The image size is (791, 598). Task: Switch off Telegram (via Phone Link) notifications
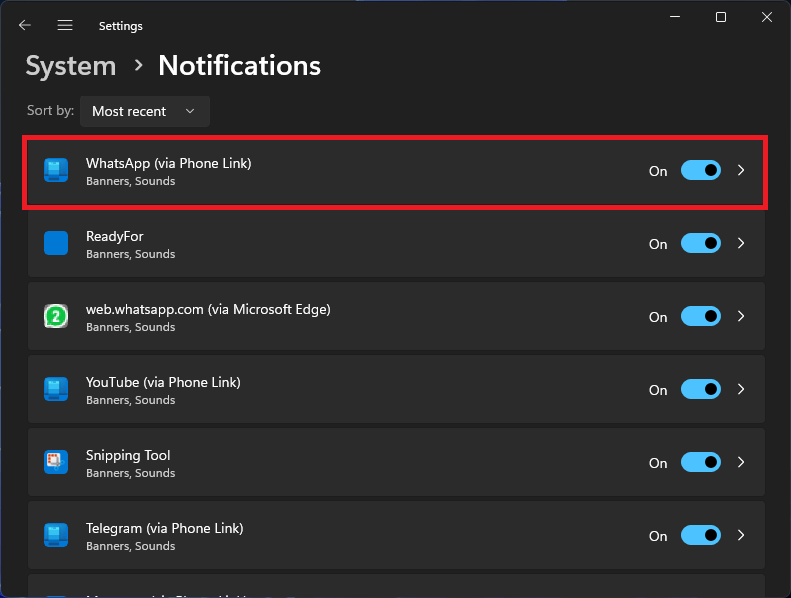click(701, 535)
